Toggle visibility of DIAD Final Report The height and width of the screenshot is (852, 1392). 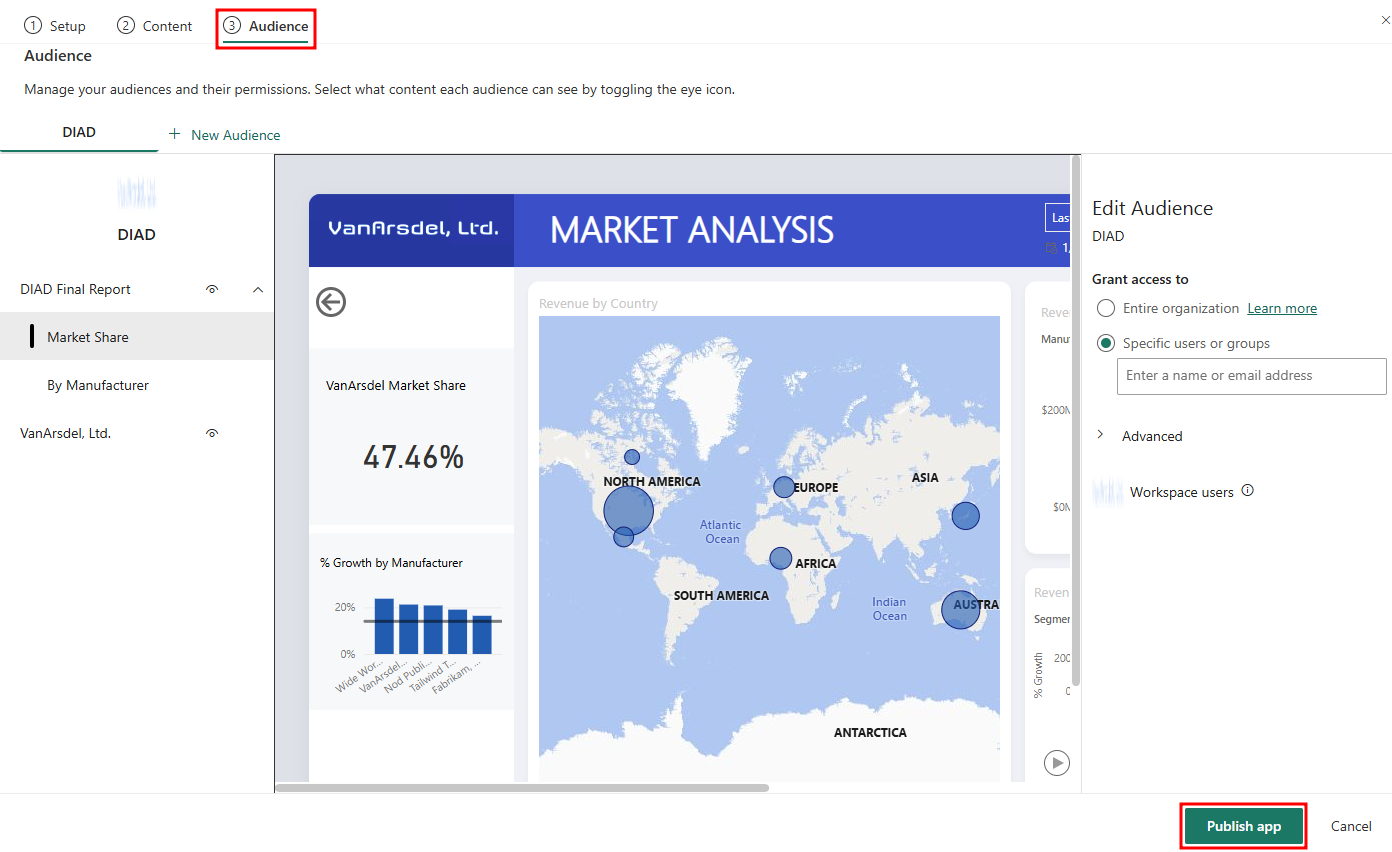coord(212,289)
